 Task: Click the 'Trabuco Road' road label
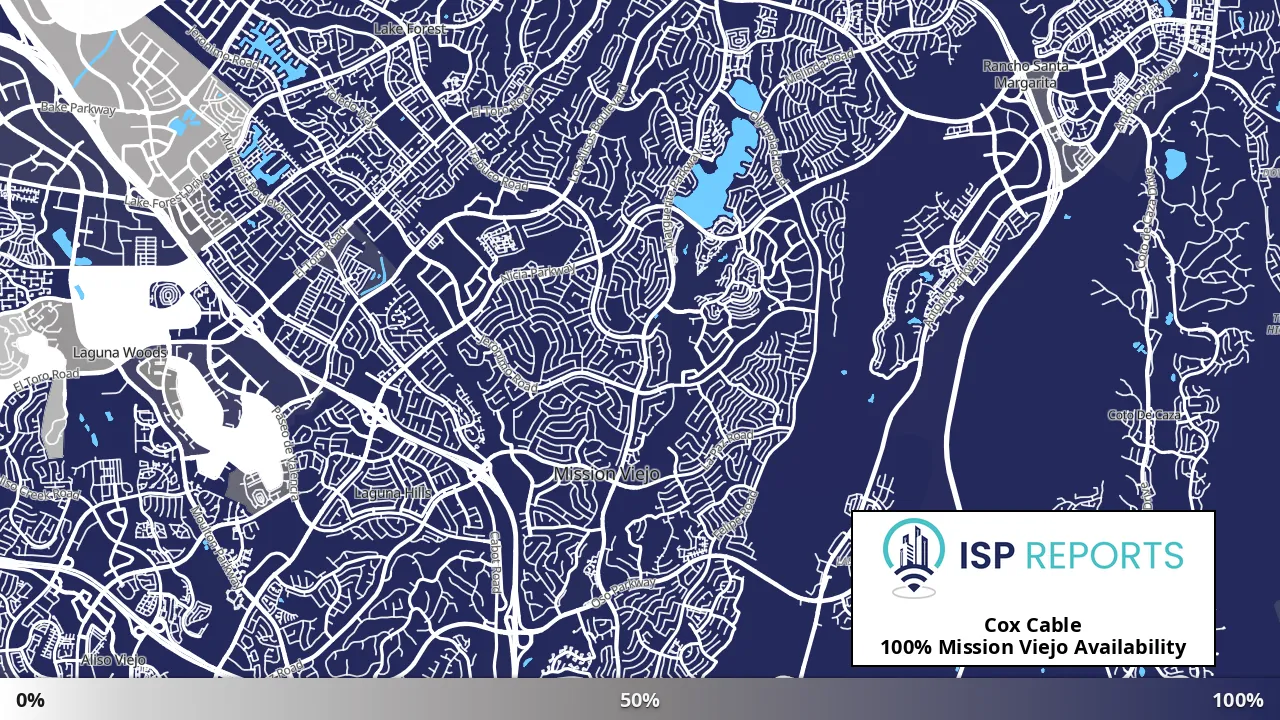[497, 170]
